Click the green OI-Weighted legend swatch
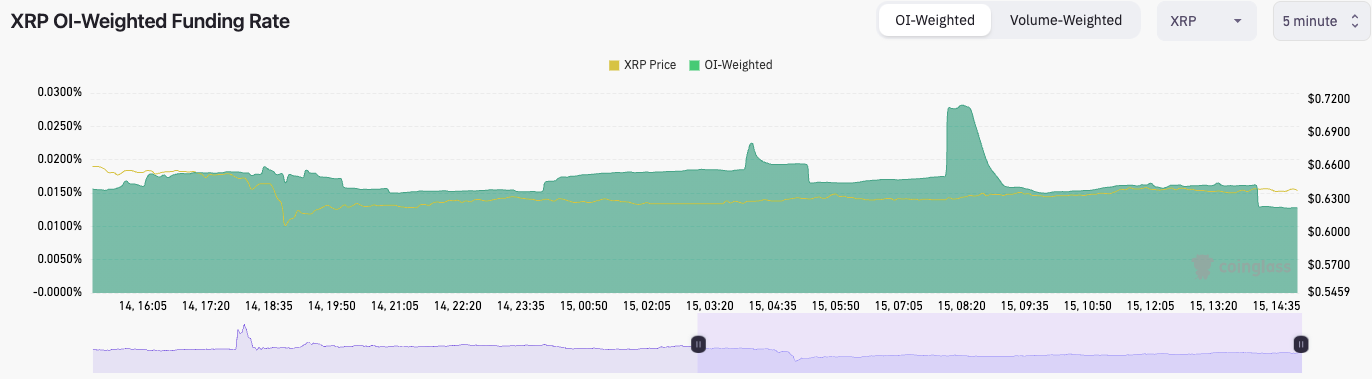1372x379 pixels. point(695,65)
